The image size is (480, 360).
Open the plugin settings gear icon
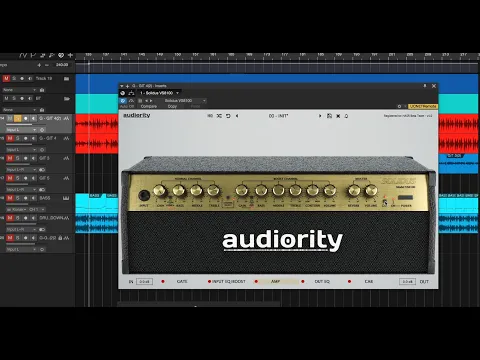coord(399,106)
